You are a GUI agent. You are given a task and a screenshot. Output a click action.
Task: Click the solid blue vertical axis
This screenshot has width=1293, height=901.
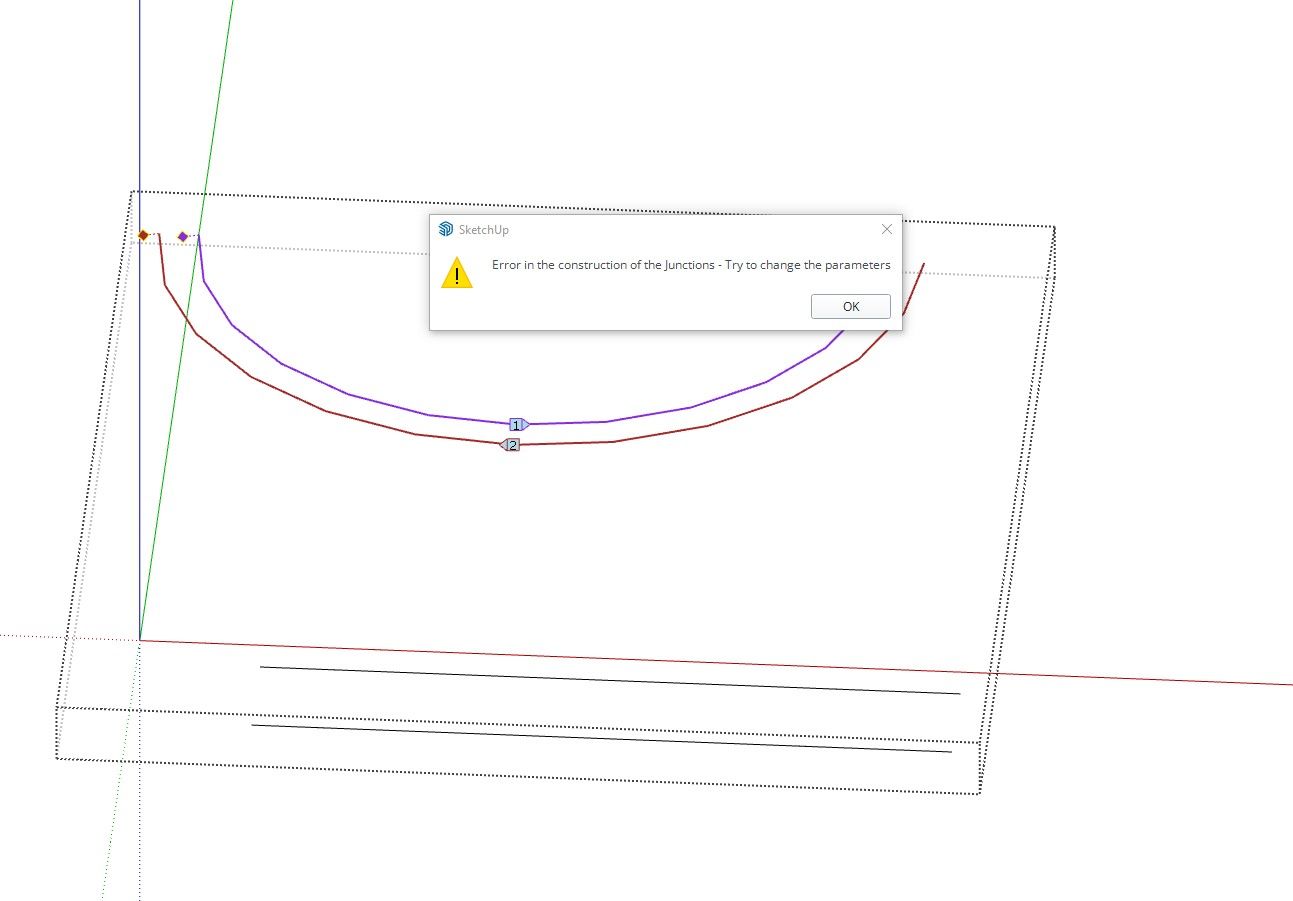(x=140, y=100)
